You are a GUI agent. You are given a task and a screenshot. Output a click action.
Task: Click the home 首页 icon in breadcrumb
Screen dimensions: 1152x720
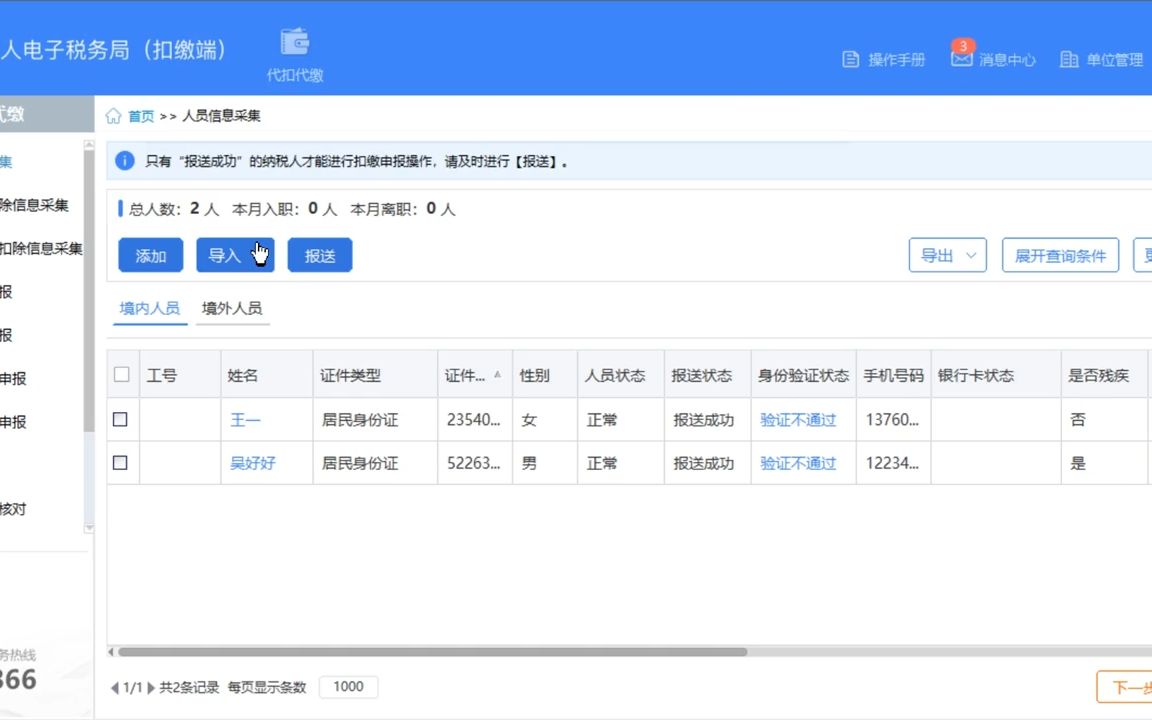pyautogui.click(x=113, y=115)
